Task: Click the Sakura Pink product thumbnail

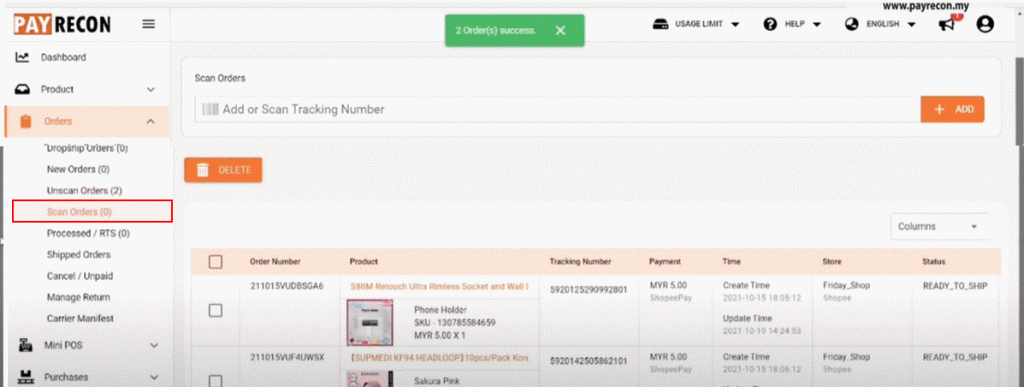Action: [x=370, y=379]
